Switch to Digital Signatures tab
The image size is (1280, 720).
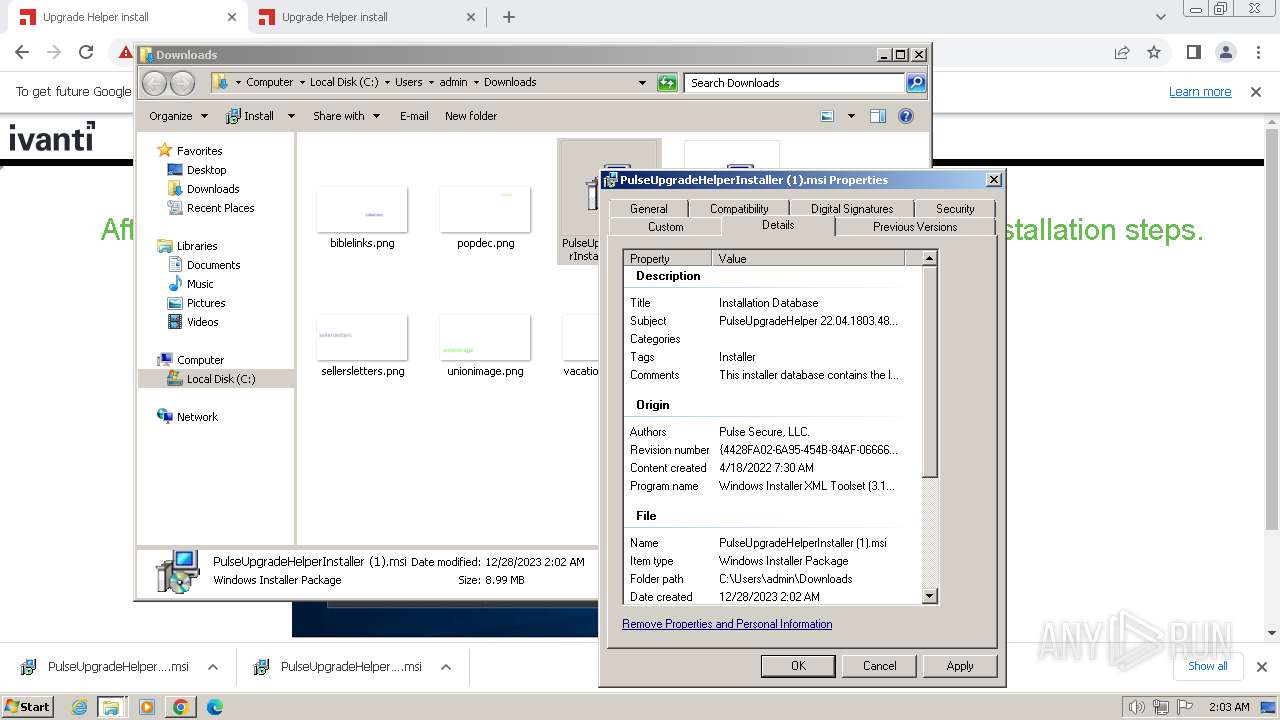click(852, 209)
